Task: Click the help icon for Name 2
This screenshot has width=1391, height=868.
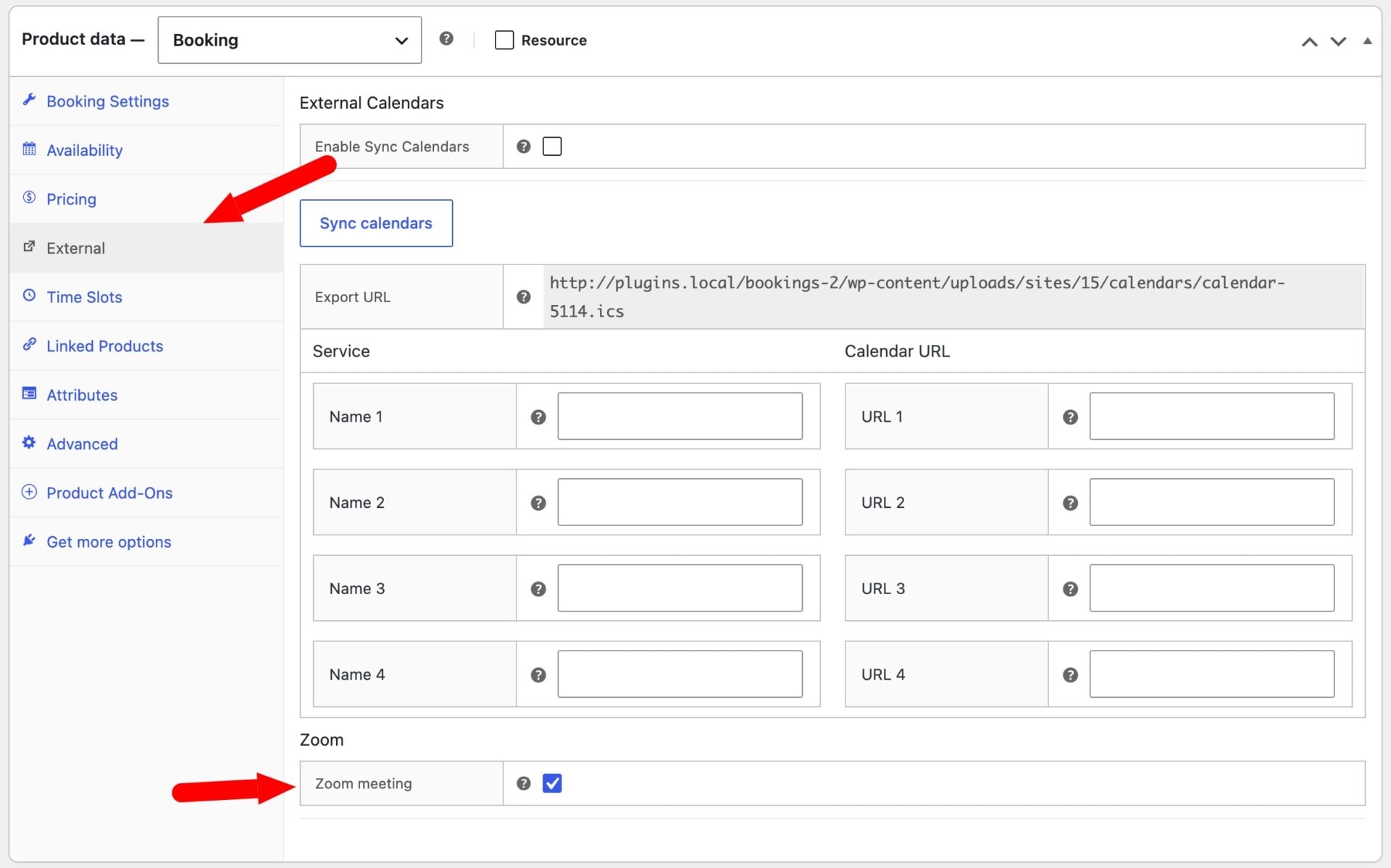Action: point(538,503)
